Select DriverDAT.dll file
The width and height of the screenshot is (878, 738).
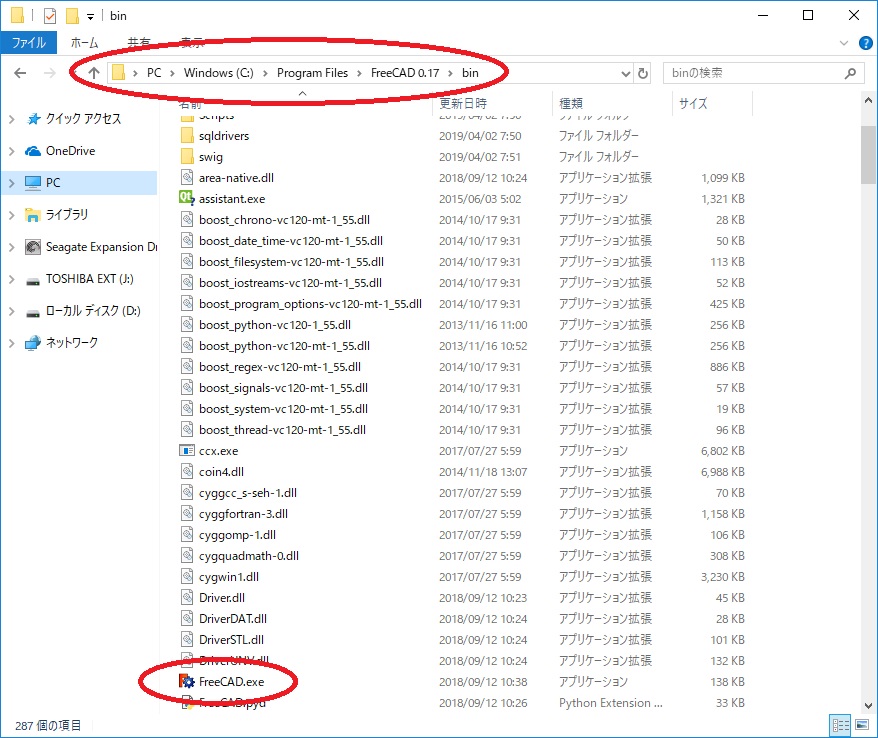pos(233,619)
